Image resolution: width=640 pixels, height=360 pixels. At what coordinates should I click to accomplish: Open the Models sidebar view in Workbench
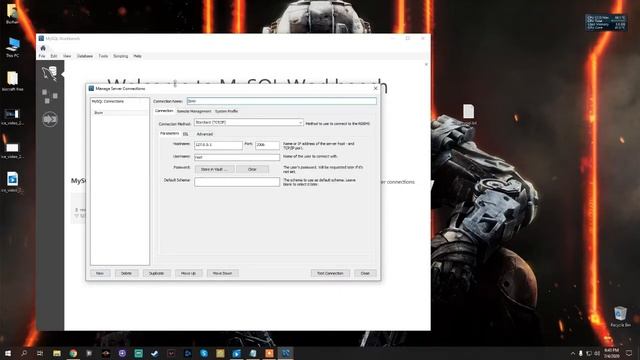pos(50,96)
